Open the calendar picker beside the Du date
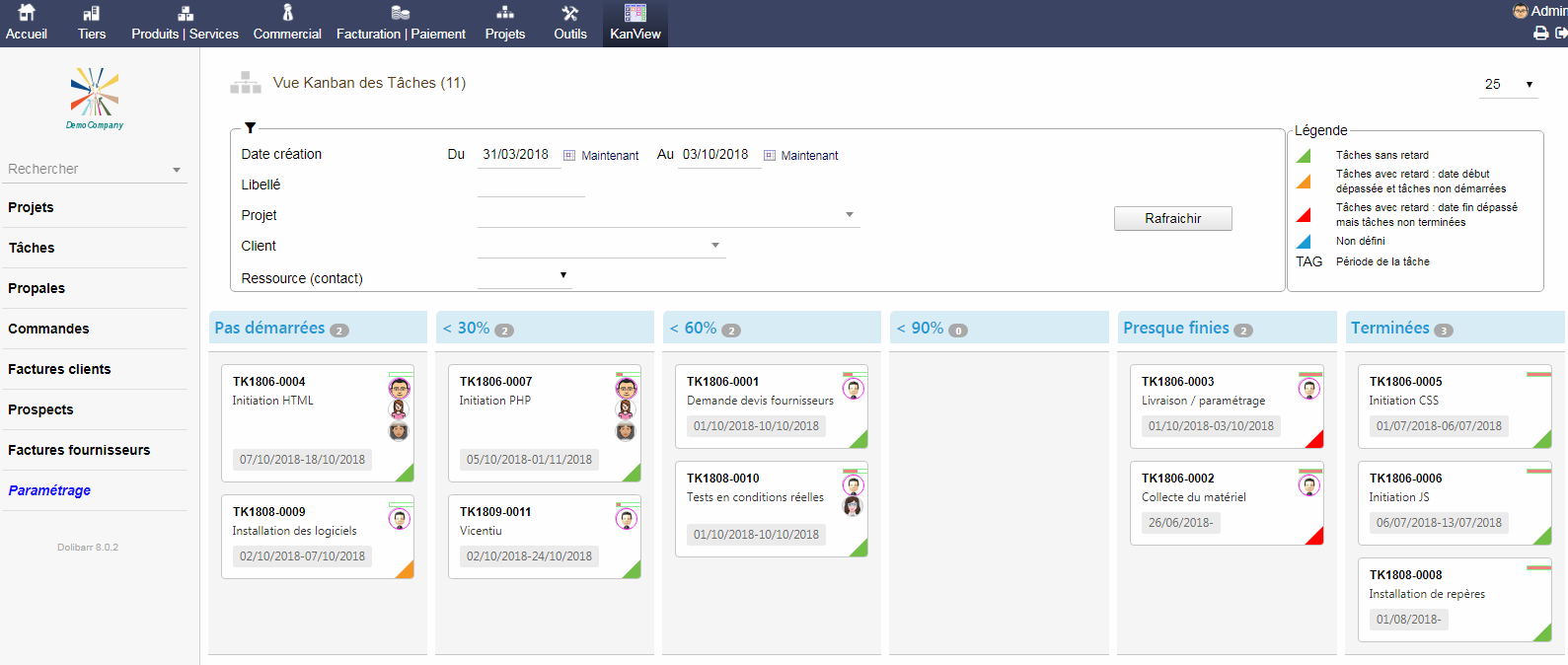 [x=569, y=155]
